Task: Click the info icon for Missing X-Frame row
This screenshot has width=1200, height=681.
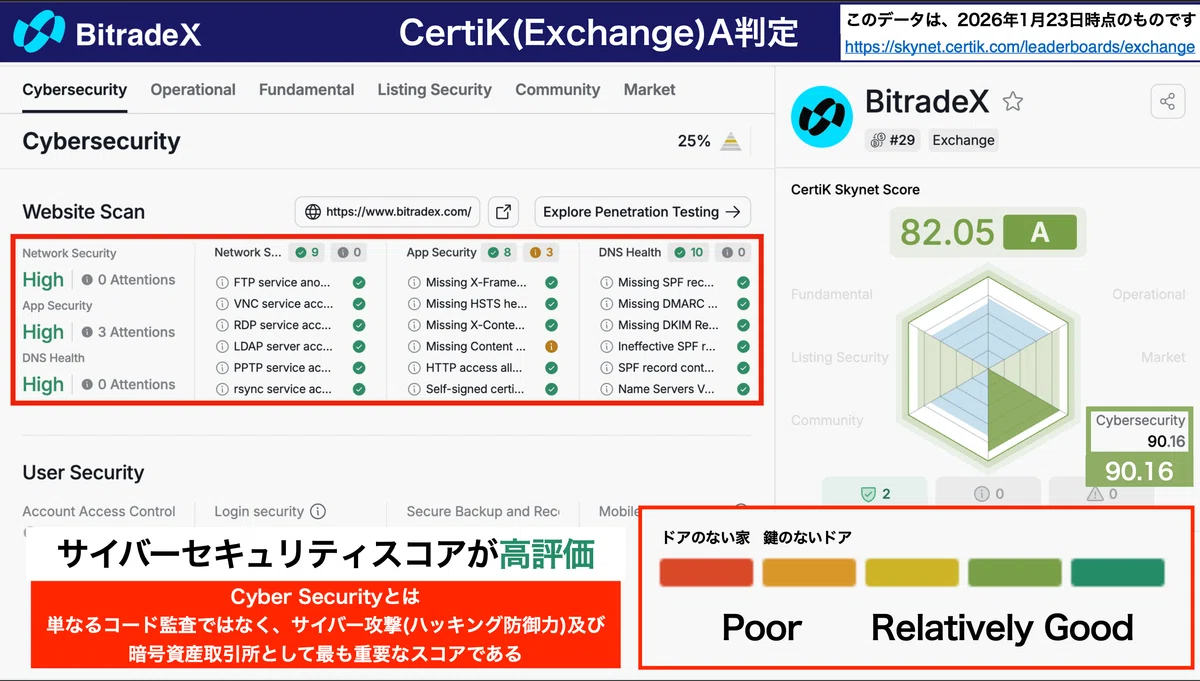Action: tap(413, 283)
